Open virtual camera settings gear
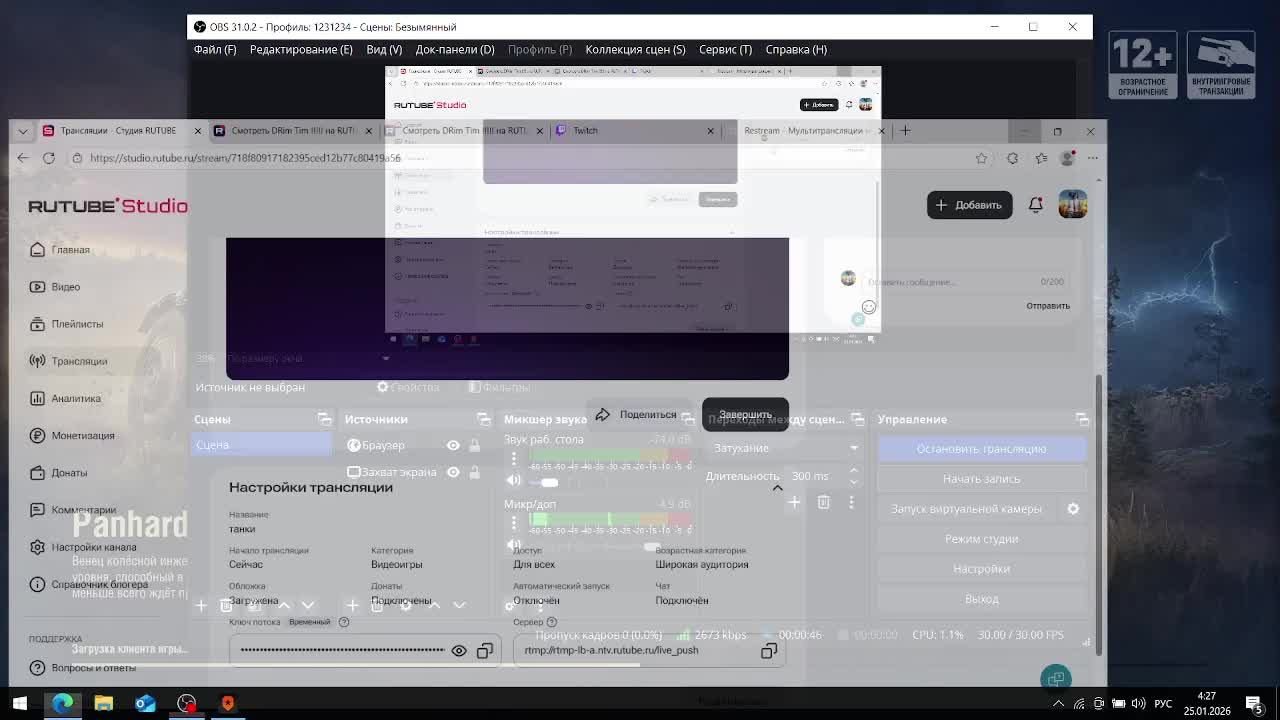 point(1073,509)
